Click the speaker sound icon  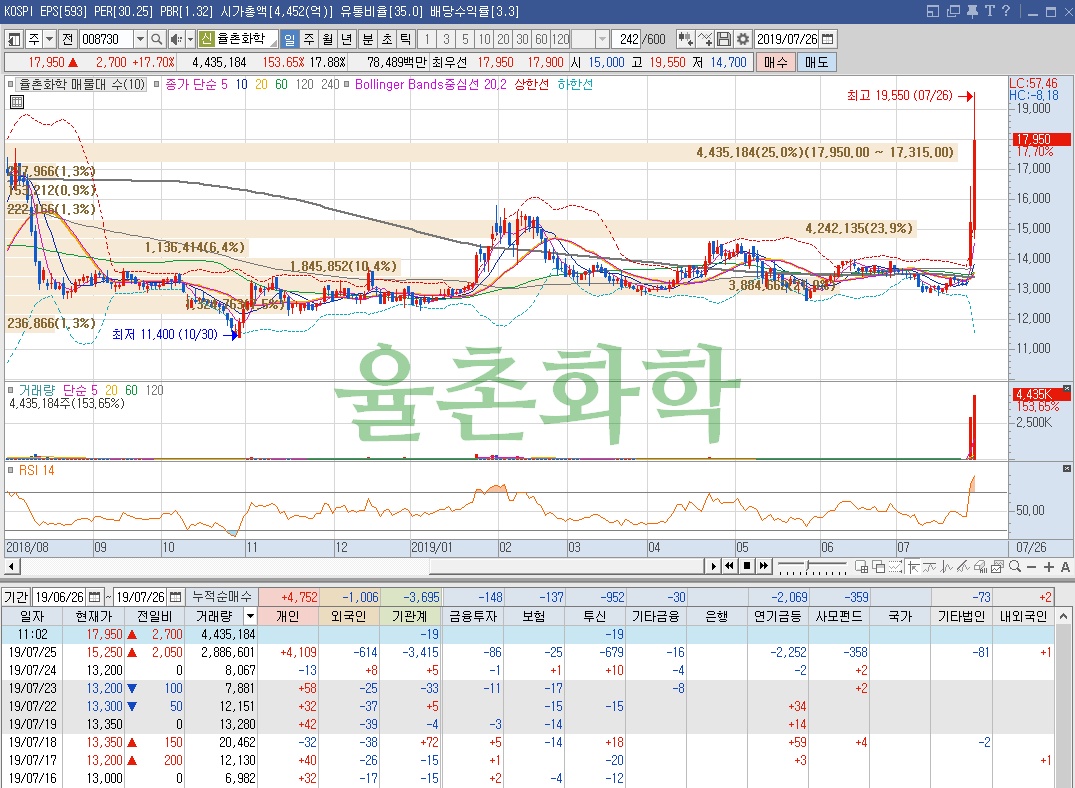tap(176, 39)
